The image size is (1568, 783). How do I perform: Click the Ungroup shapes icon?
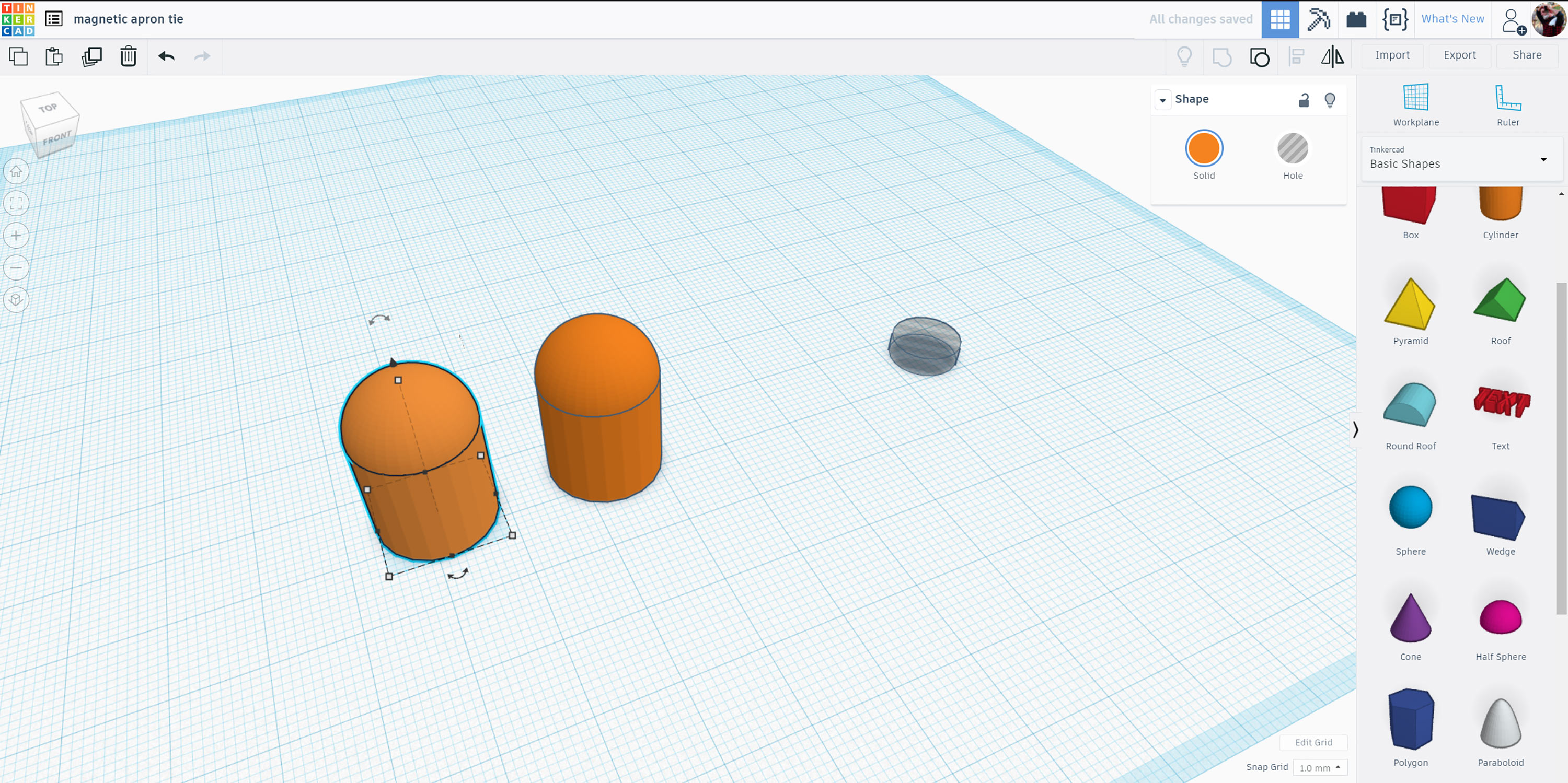pyautogui.click(x=1260, y=57)
